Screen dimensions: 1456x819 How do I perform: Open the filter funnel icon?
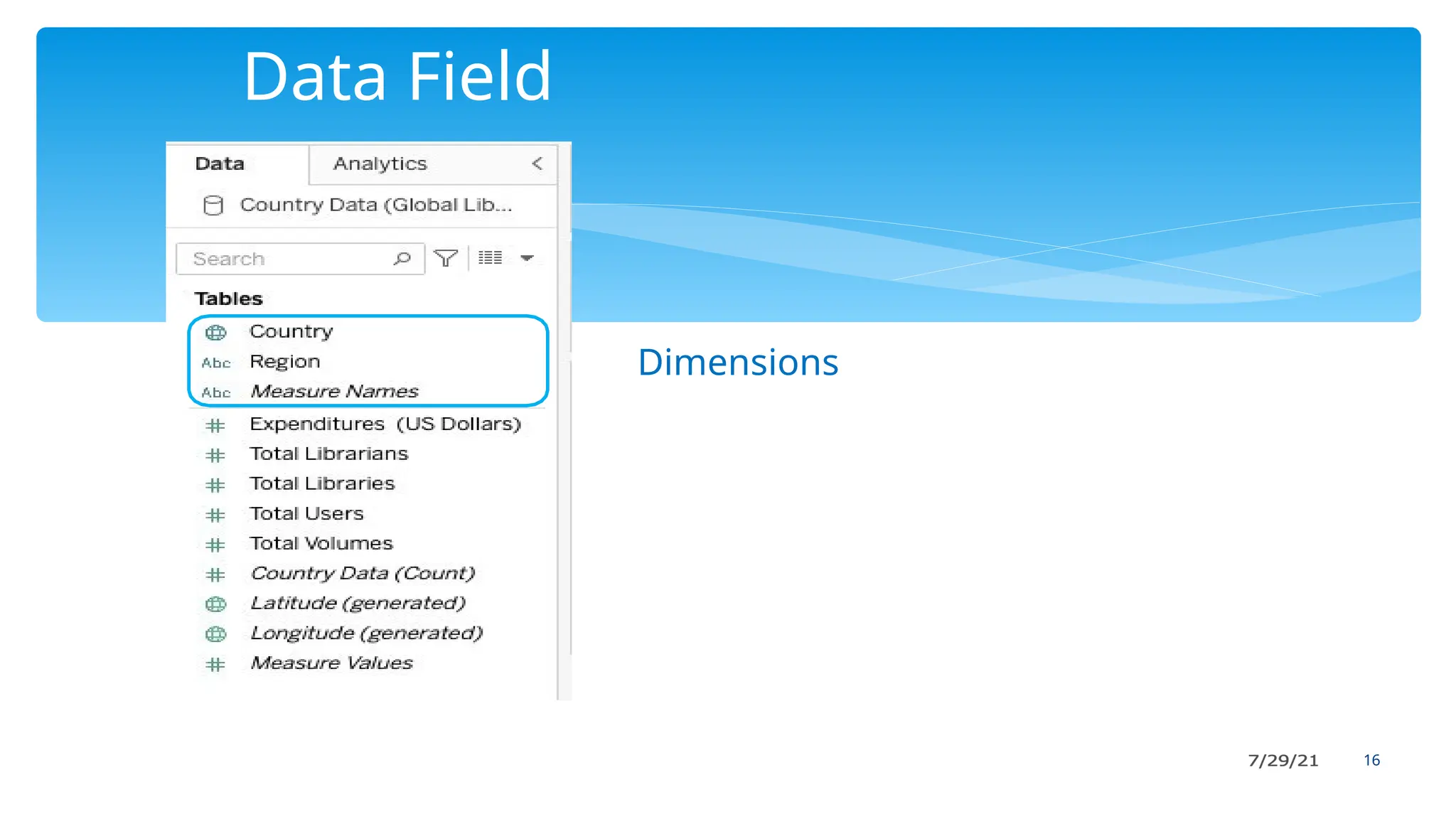tap(446, 258)
